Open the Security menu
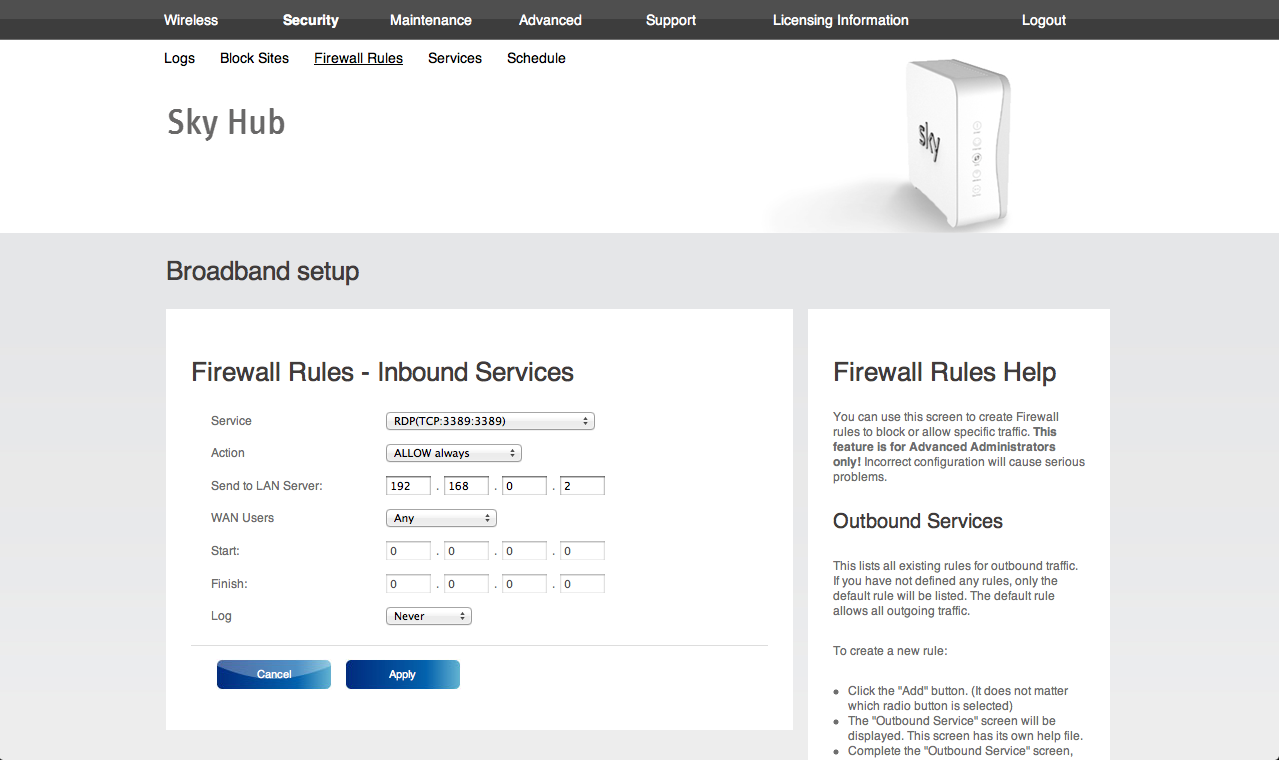 (310, 20)
